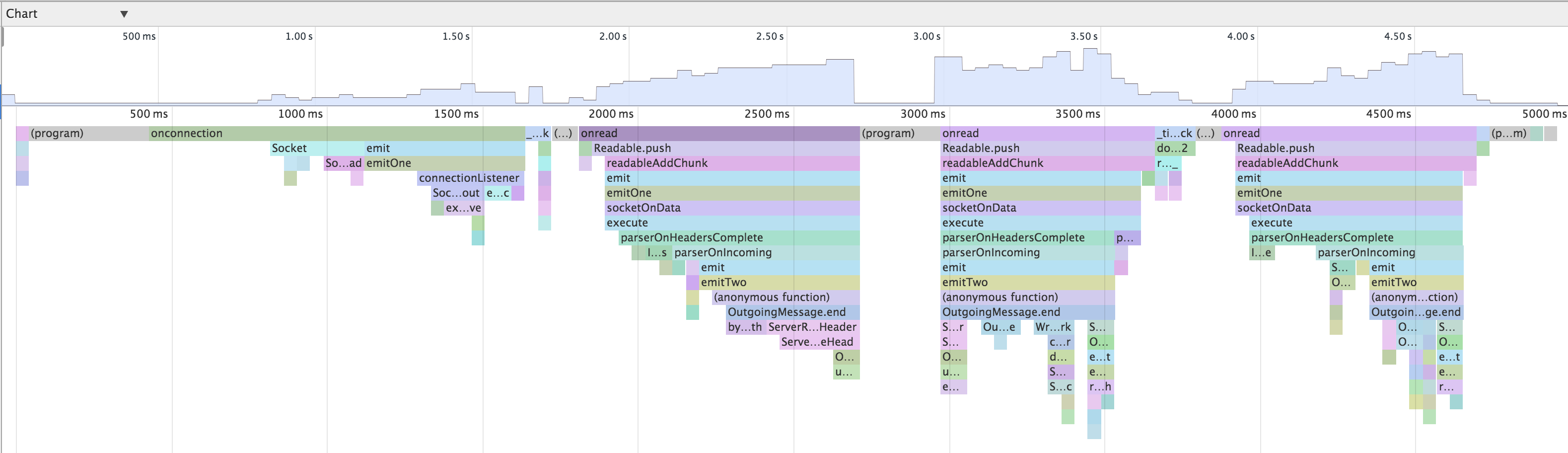This screenshot has width=1568, height=453.
Task: Click the 2000 ms ruler marker
Action: pos(611,114)
